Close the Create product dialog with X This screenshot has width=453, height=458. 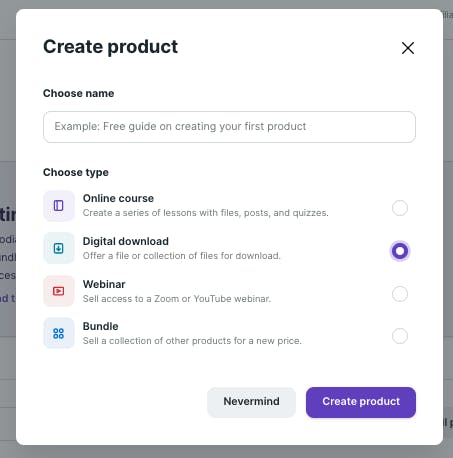tap(408, 48)
